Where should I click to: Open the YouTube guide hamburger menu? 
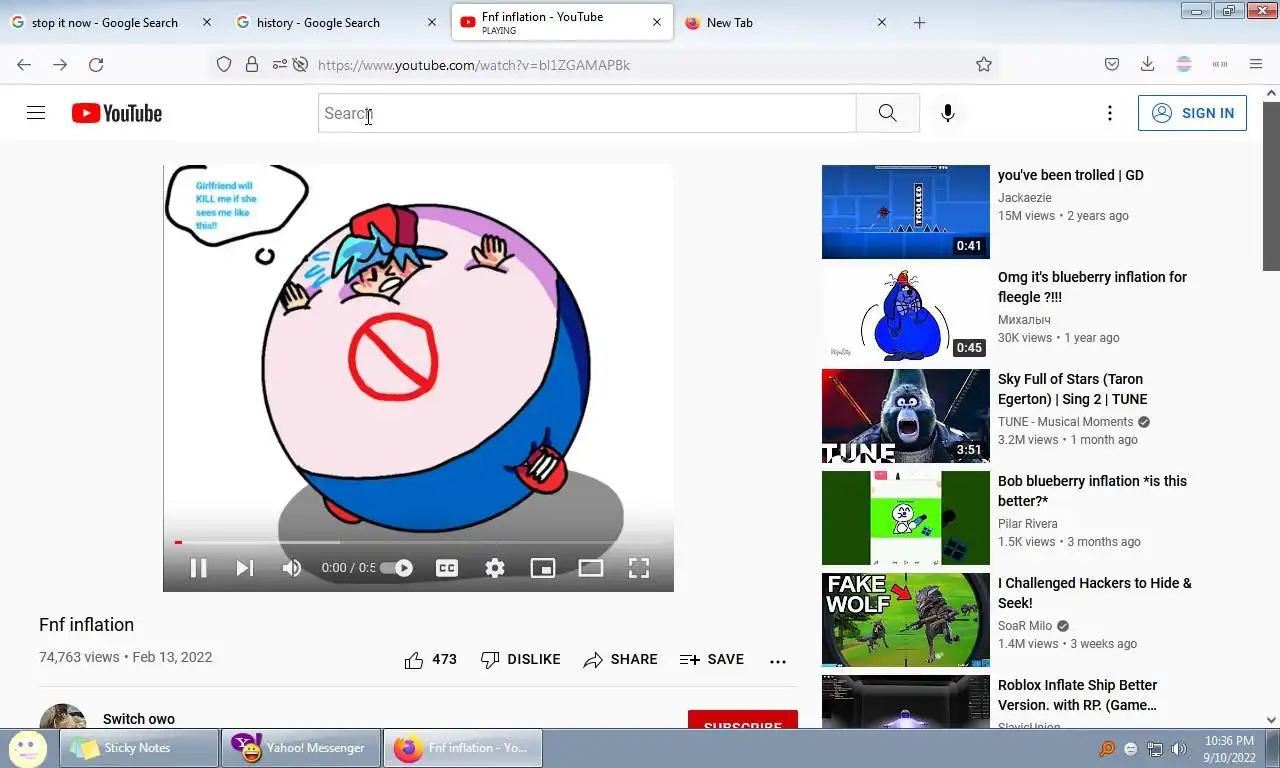(36, 113)
